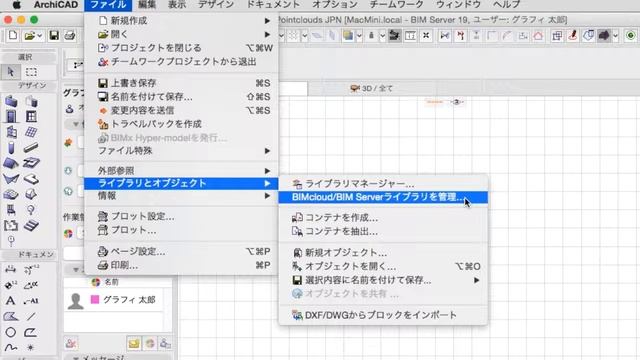Open the ヘルプ menu
The height and width of the screenshot is (360, 640).
coord(507,5)
